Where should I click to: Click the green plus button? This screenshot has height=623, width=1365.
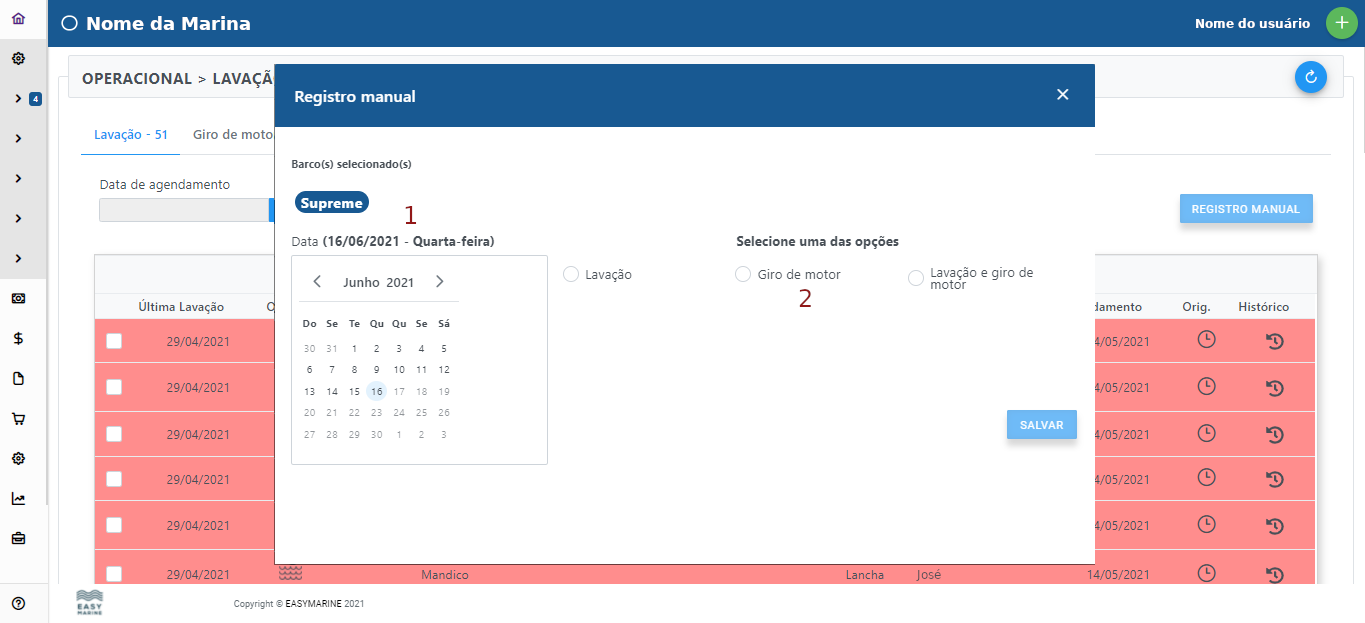click(1341, 23)
